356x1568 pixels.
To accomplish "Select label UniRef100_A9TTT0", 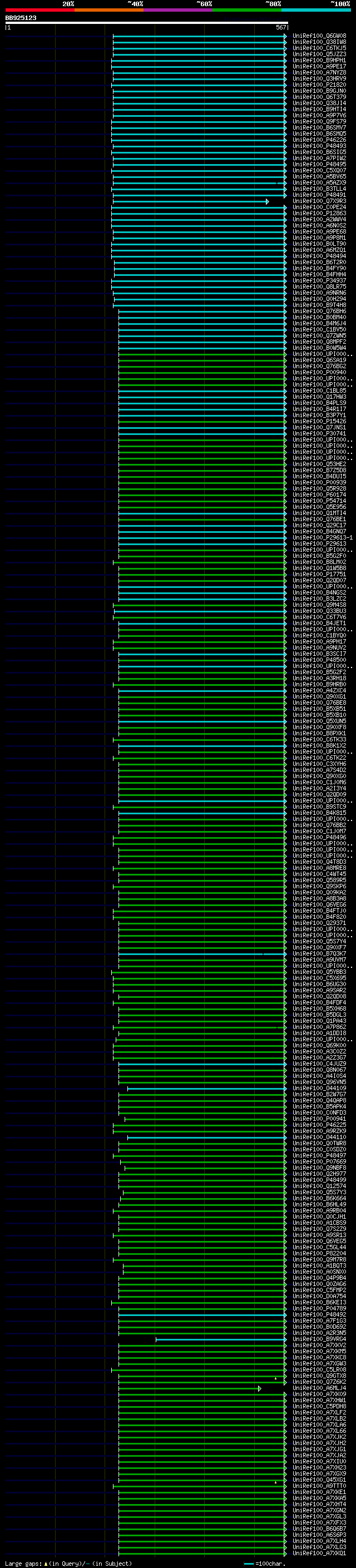I will coord(319,1486).
